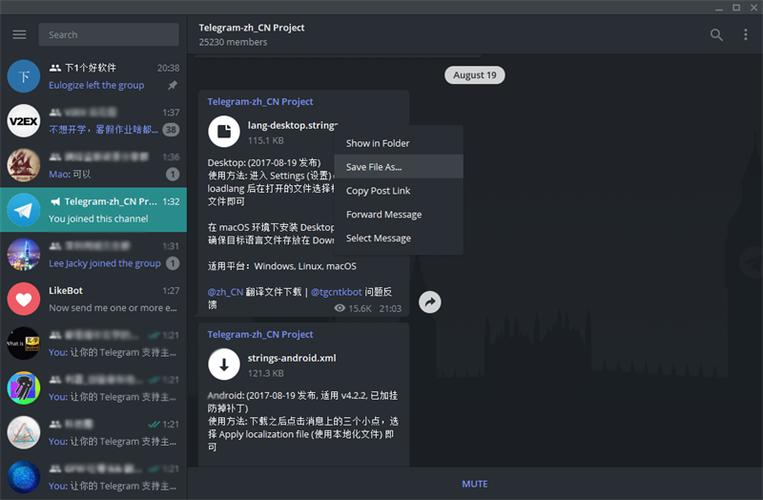763x500 pixels.
Task: Open the colorful abstract avatar chat
Action: 23,388
